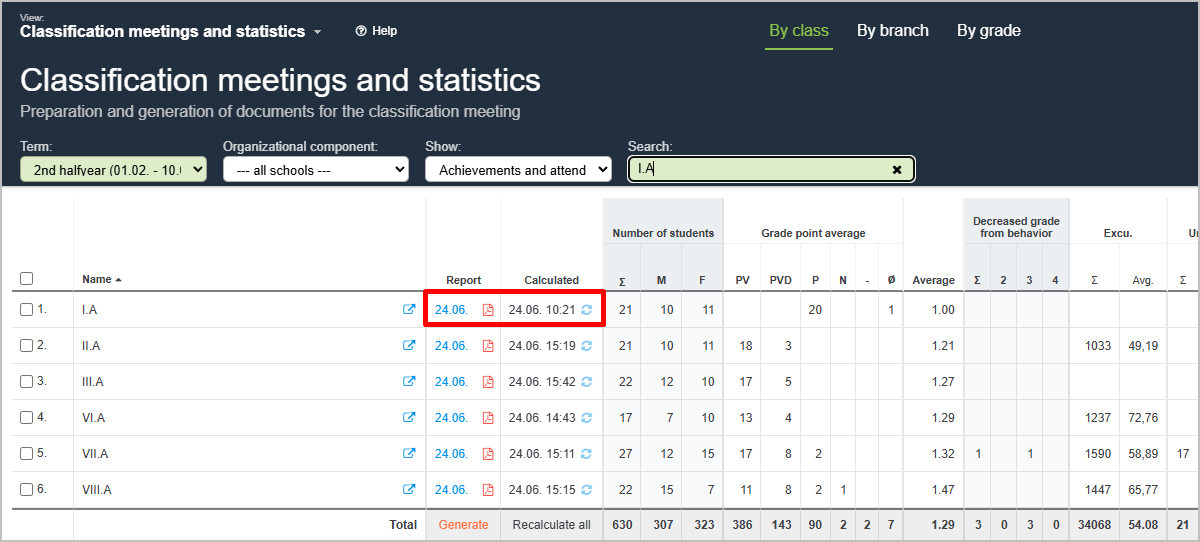Image resolution: width=1200 pixels, height=542 pixels.
Task: Open PDF report for class III.A
Action: click(488, 382)
